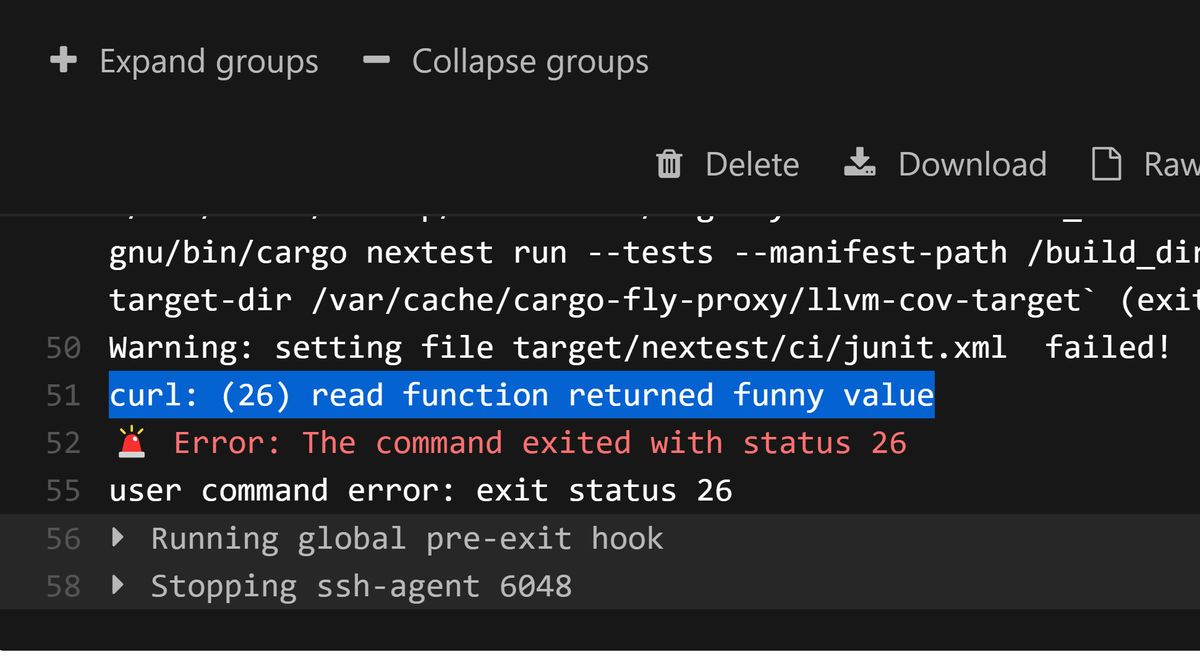
Task: Click line number 55 in the log
Action: coord(63,491)
